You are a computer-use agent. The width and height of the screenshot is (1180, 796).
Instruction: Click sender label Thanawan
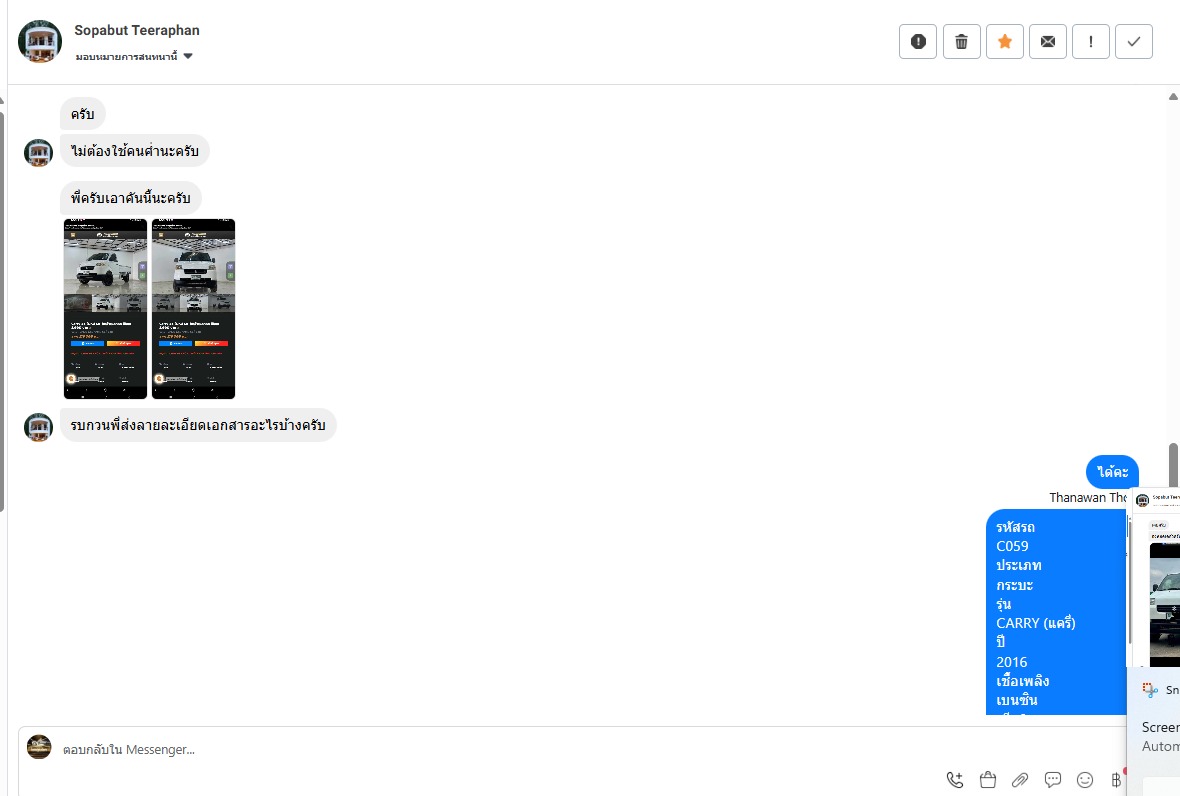1088,497
